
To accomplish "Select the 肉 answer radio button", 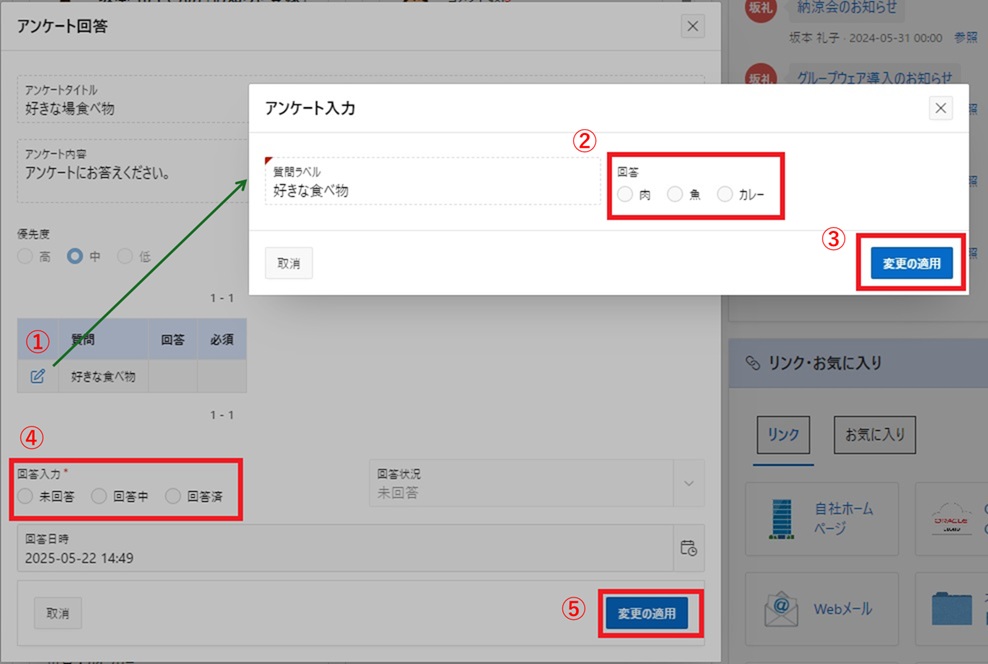I will point(625,194).
